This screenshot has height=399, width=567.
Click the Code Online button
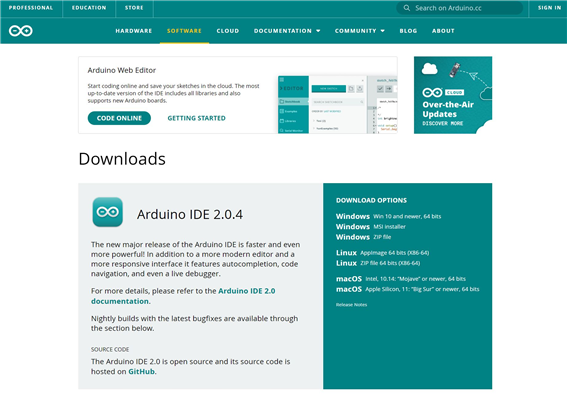click(x=119, y=118)
